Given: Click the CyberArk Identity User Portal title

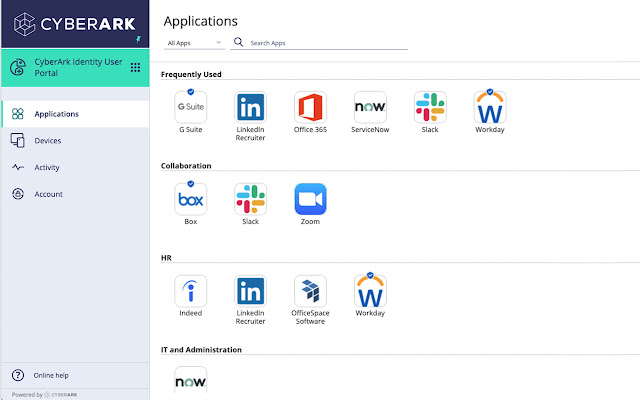Looking at the screenshot, I should [x=78, y=67].
